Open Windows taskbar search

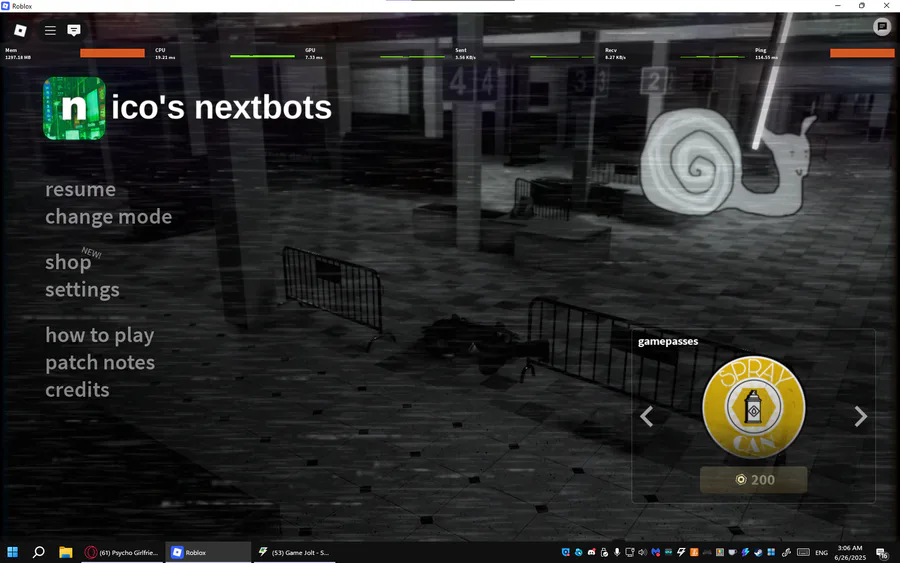(x=38, y=552)
